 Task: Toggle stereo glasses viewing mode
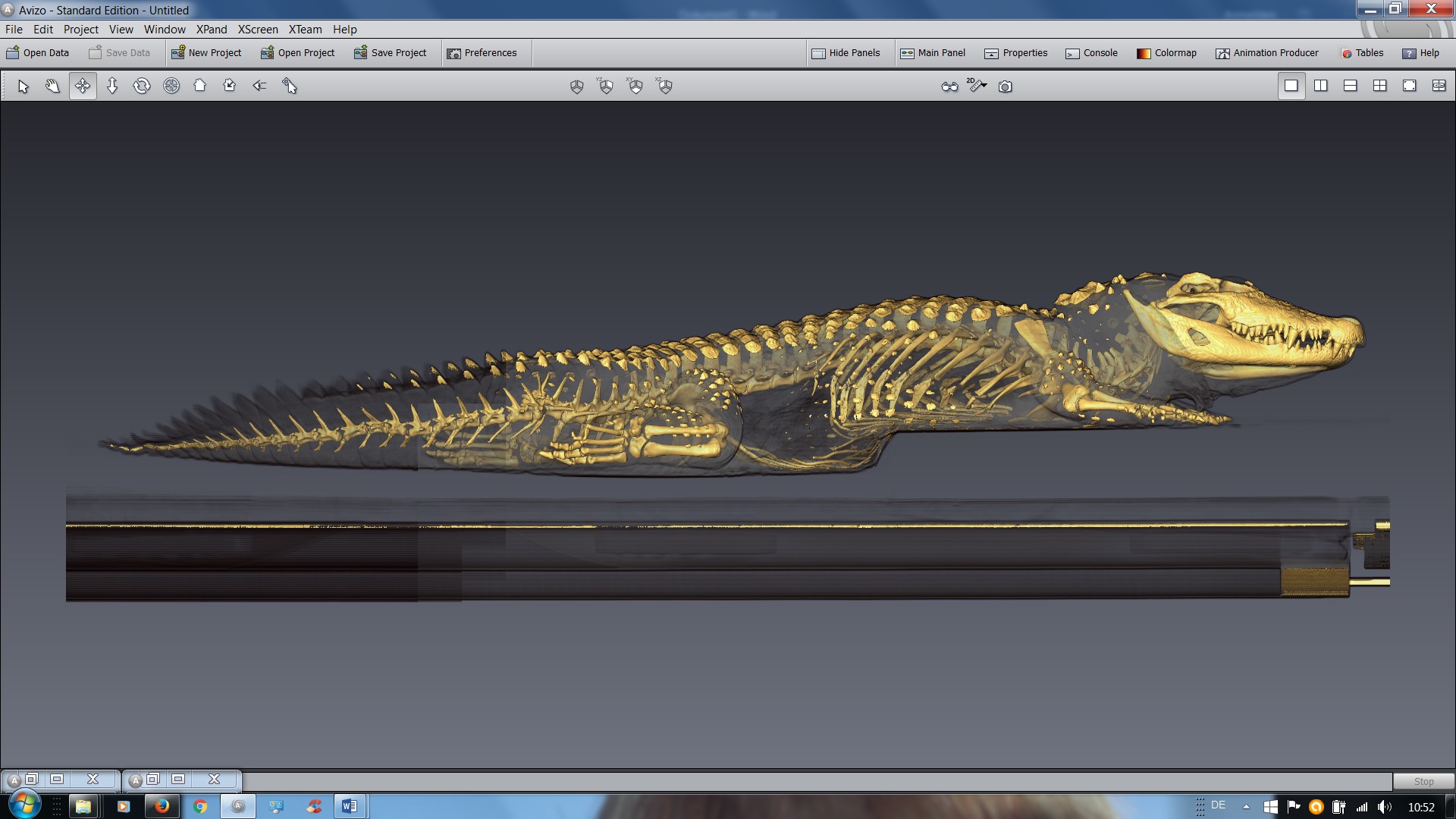tap(949, 86)
